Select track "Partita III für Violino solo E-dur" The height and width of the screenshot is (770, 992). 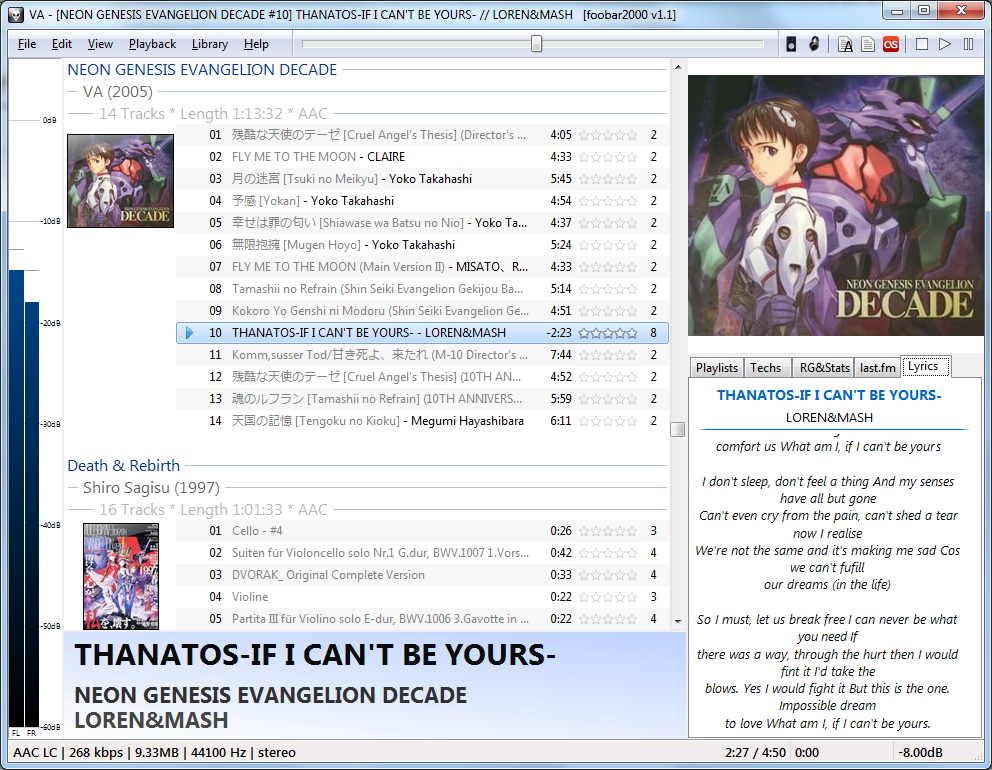[x=422, y=619]
